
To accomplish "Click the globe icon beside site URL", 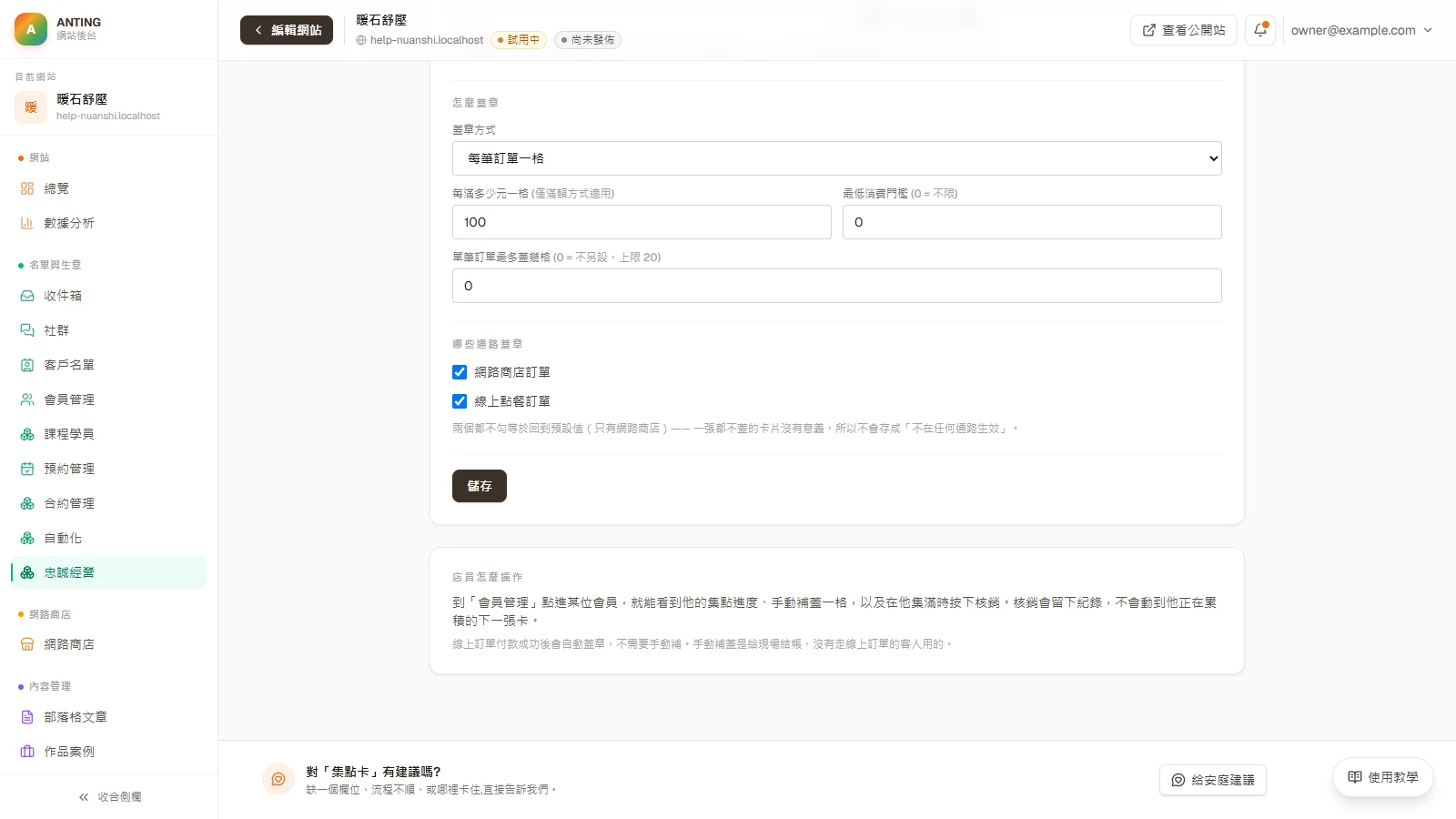I will (x=361, y=40).
